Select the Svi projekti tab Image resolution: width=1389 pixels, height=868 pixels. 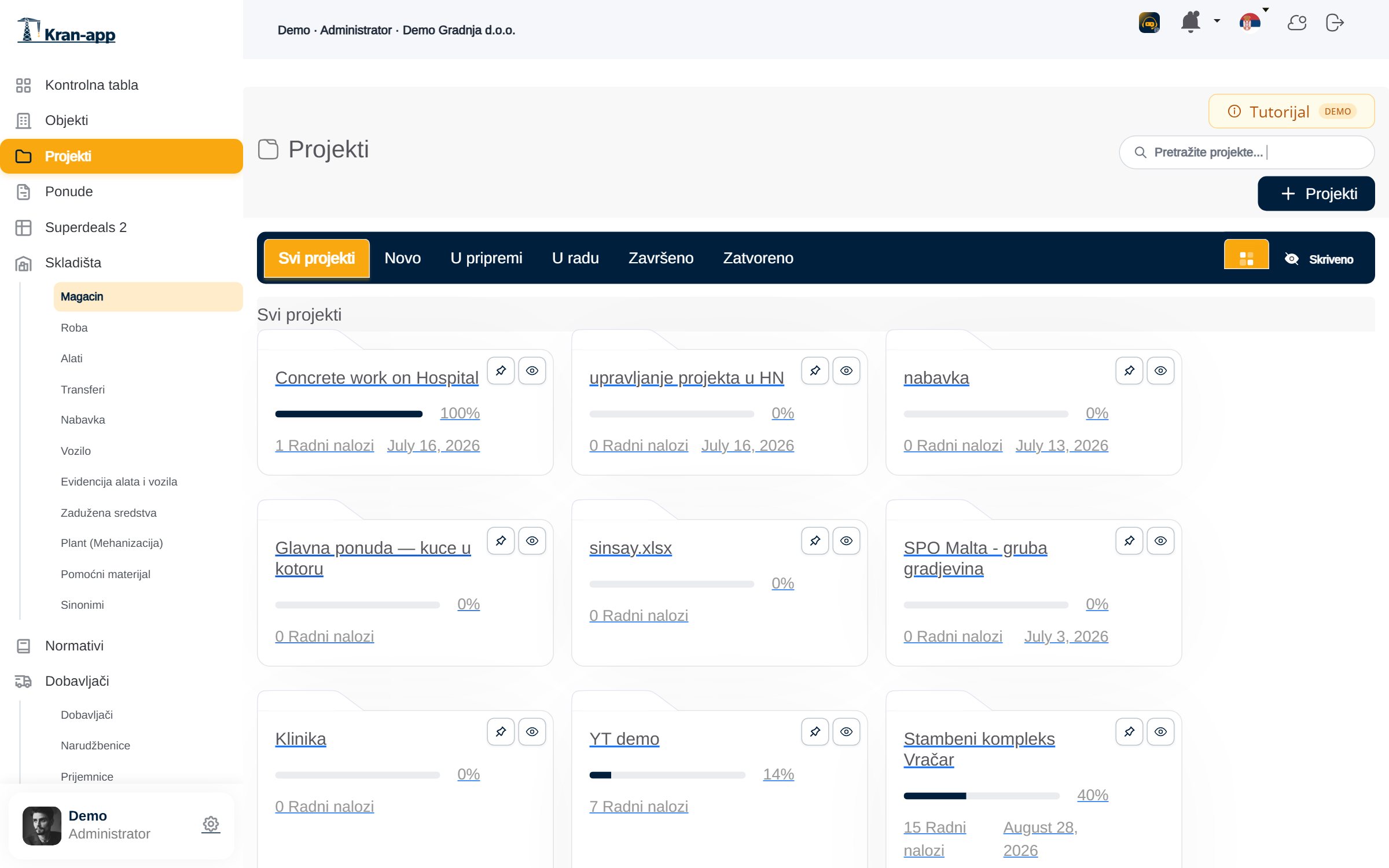point(317,258)
